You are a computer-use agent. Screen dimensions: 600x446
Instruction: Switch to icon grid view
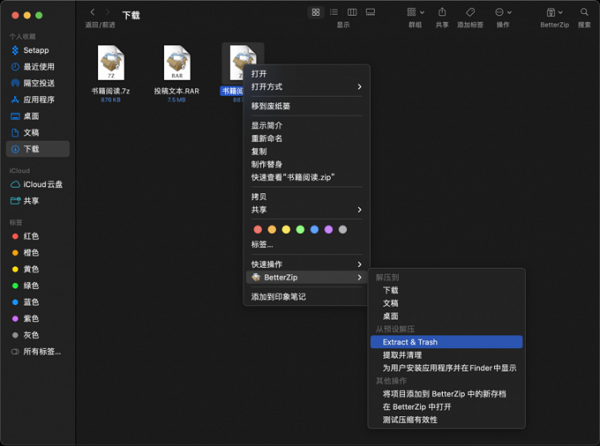[316, 12]
